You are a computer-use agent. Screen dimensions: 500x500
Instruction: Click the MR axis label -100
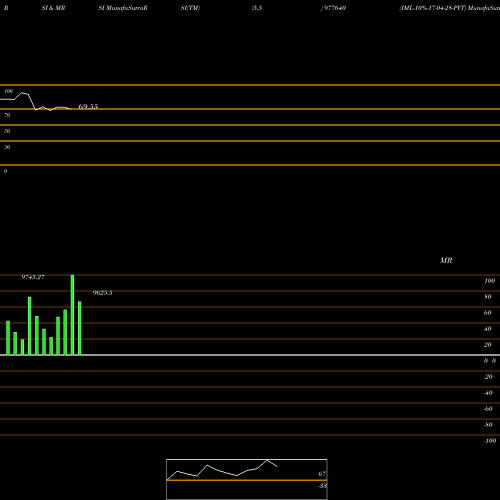point(490,441)
